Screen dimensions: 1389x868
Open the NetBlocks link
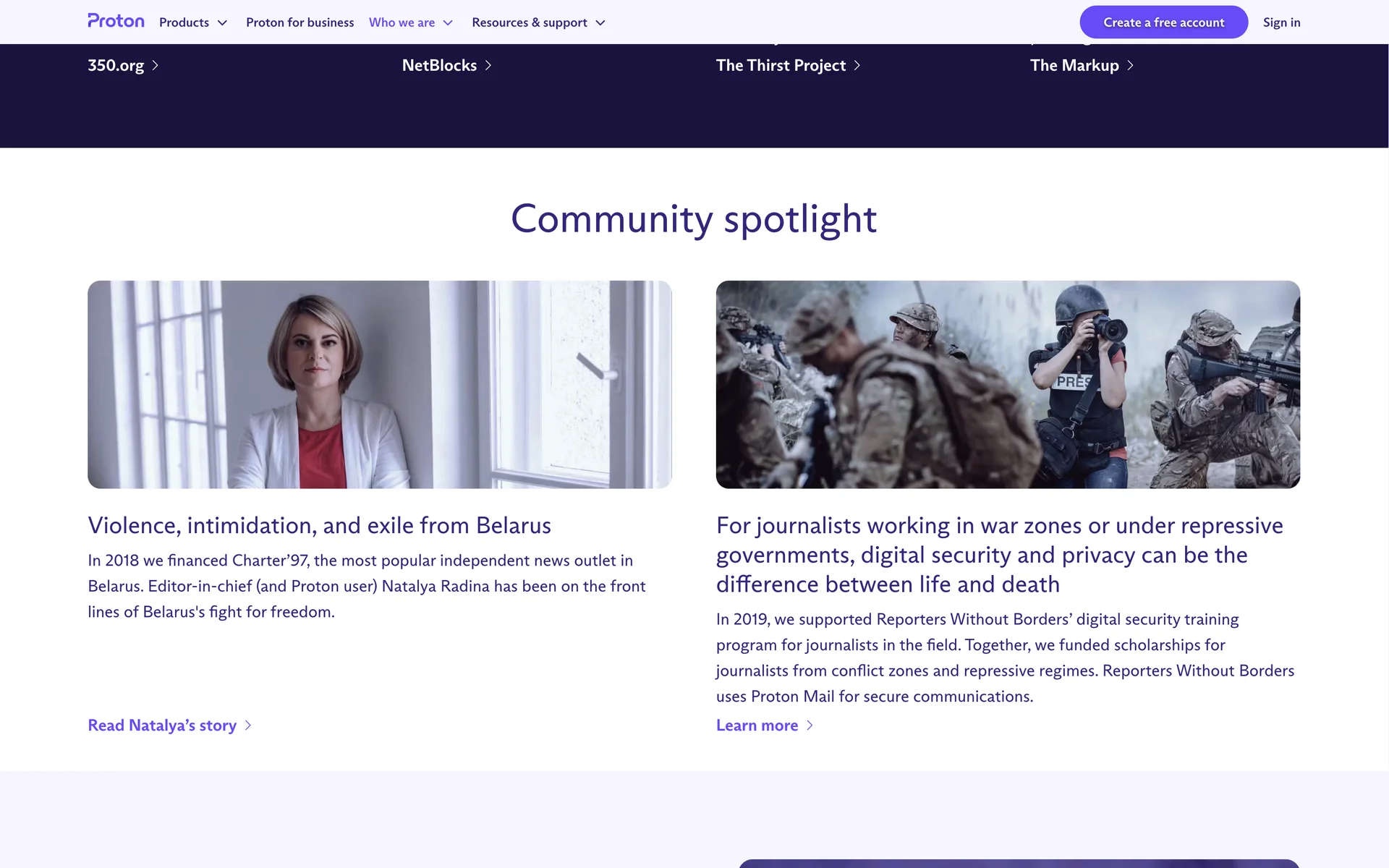[439, 66]
